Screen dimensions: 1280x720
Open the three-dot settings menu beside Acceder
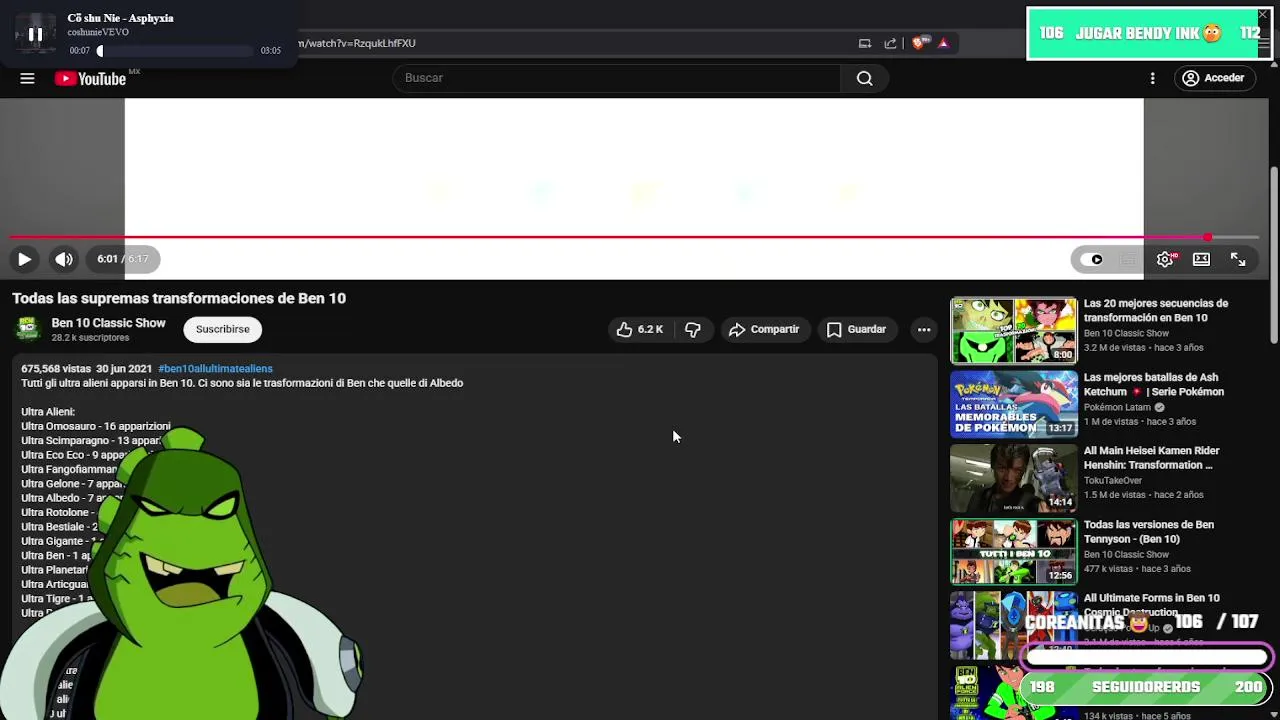coord(1152,78)
